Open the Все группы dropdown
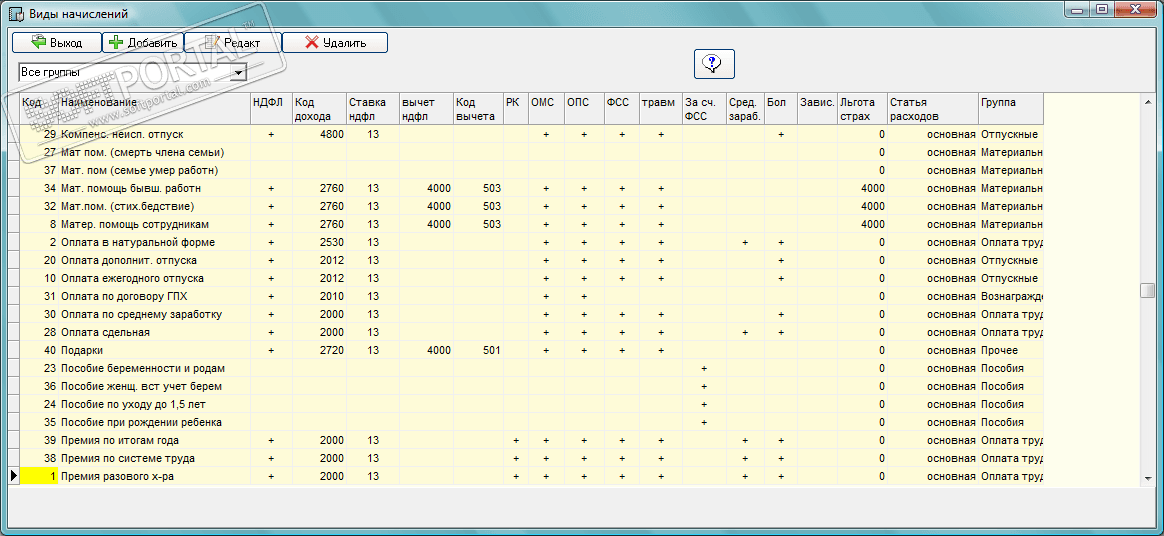This screenshot has height=536, width=1164. tap(239, 73)
